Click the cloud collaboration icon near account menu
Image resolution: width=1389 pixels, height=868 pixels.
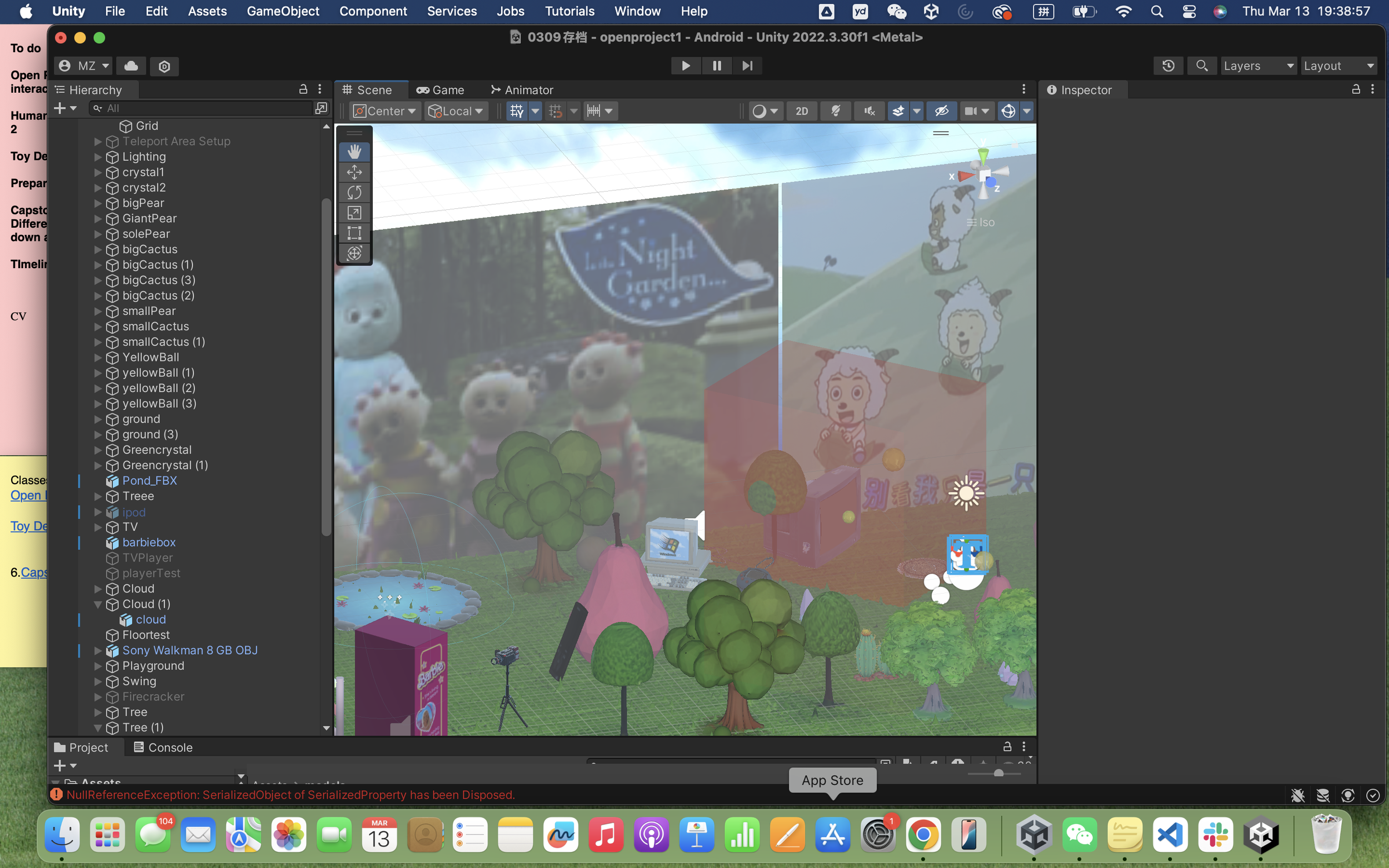[x=131, y=66]
